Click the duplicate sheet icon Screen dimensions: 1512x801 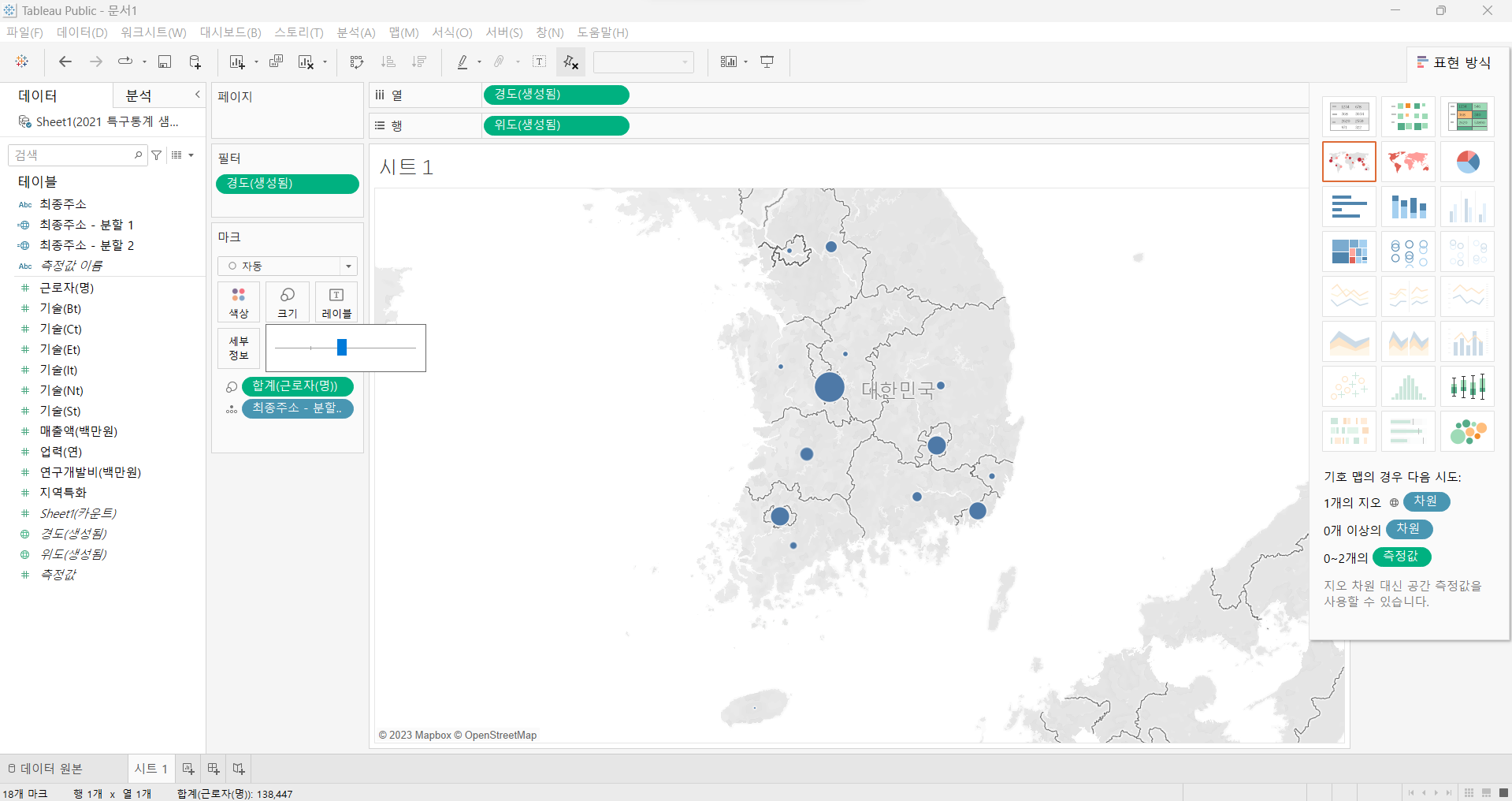click(x=276, y=61)
